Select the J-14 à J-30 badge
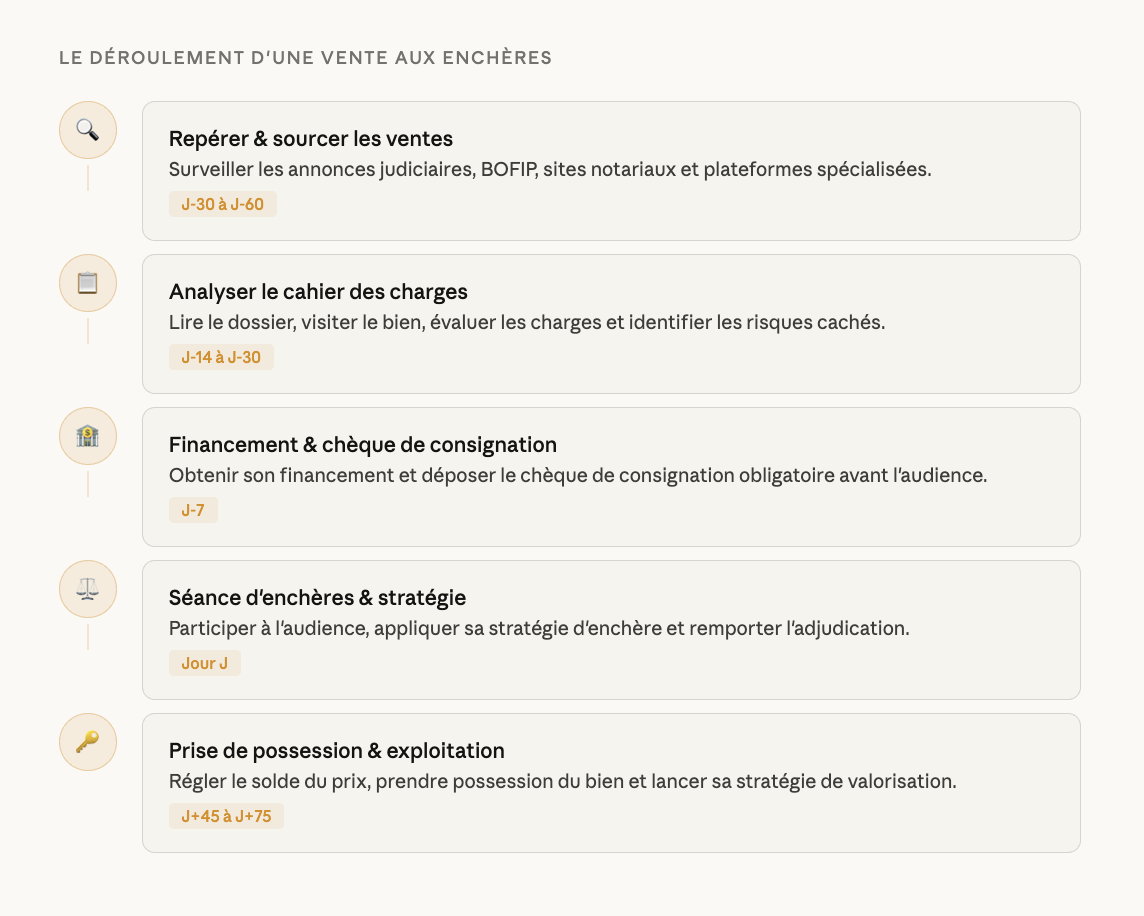Image resolution: width=1144 pixels, height=916 pixels. [221, 357]
